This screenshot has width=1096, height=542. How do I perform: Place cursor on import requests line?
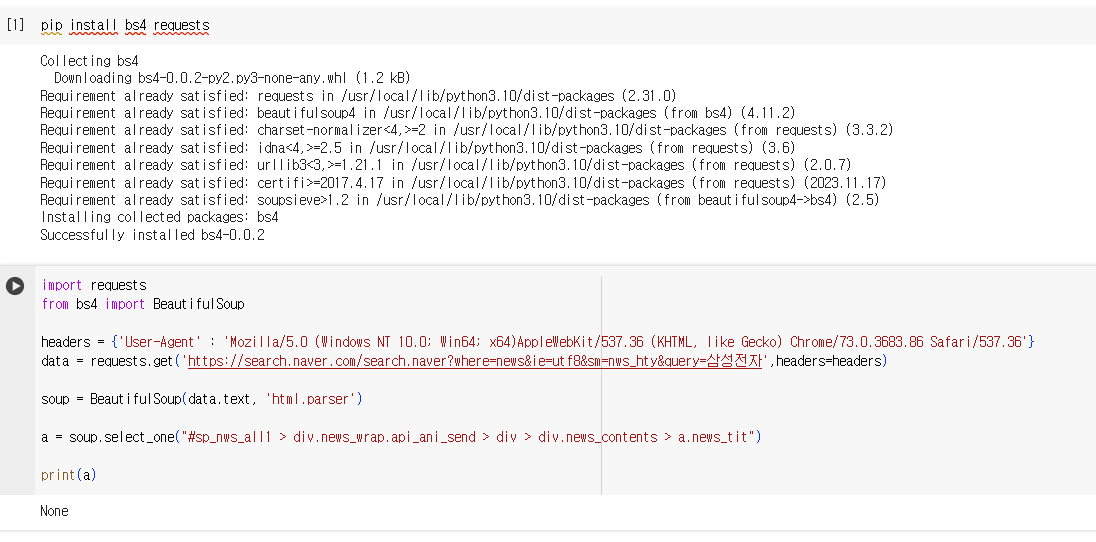(x=94, y=285)
